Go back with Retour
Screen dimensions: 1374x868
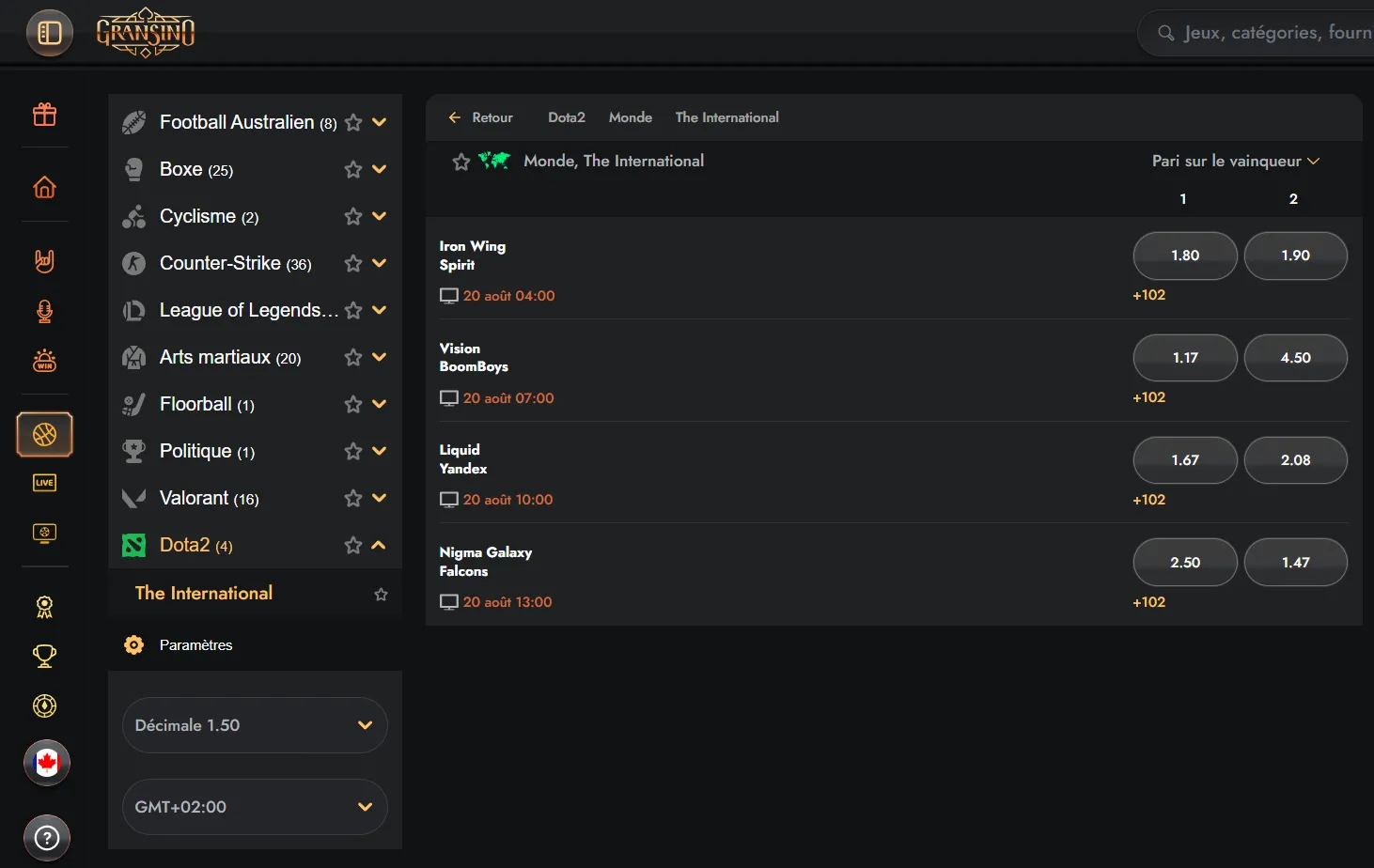click(481, 117)
